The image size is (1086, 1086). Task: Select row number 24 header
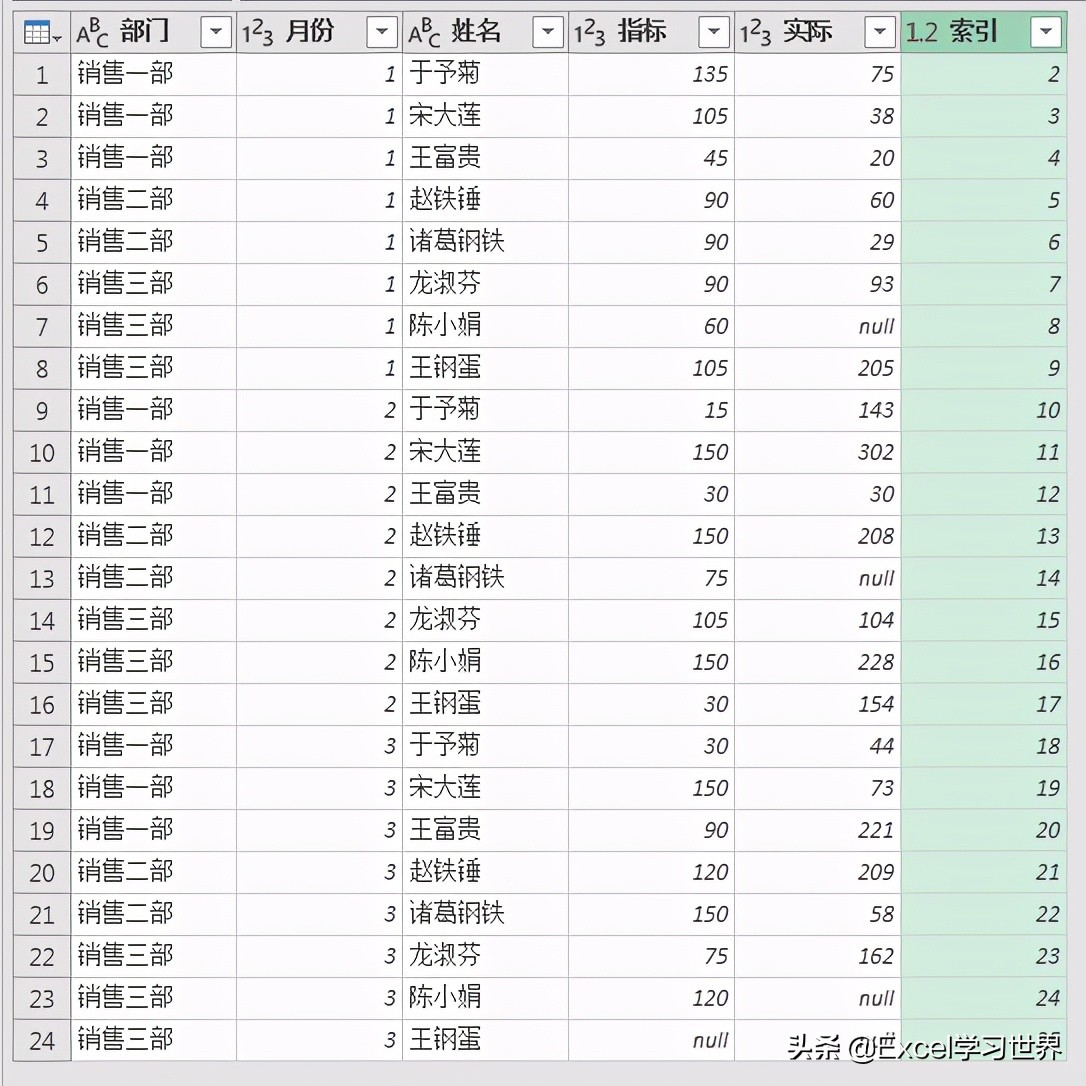42,1041
